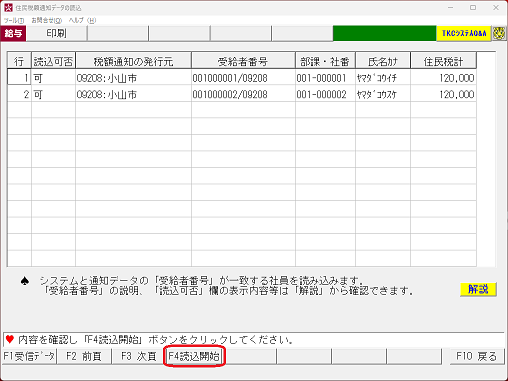Select row number 1 cell
This screenshot has width=508, height=381.
tap(19, 78)
